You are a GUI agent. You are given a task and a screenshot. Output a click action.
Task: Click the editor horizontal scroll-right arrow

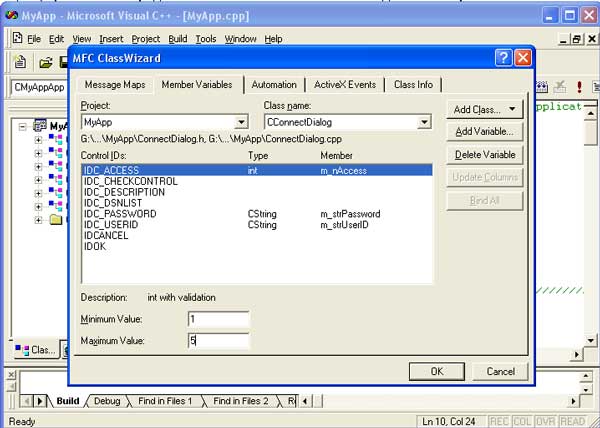click(577, 355)
